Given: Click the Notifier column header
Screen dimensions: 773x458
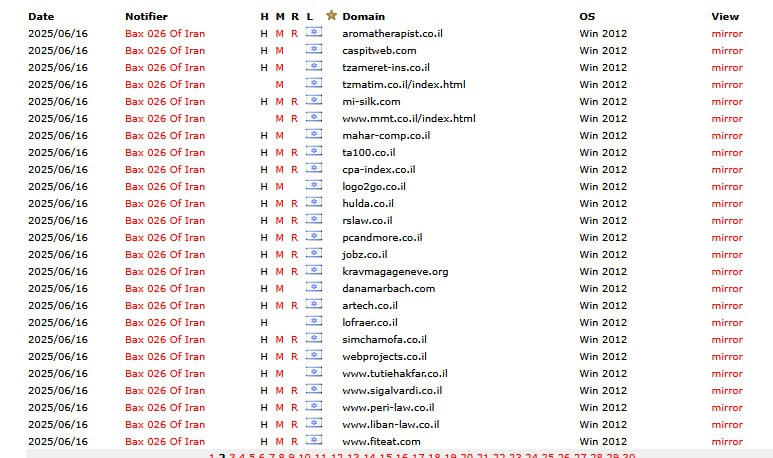Looking at the screenshot, I should [x=146, y=16].
